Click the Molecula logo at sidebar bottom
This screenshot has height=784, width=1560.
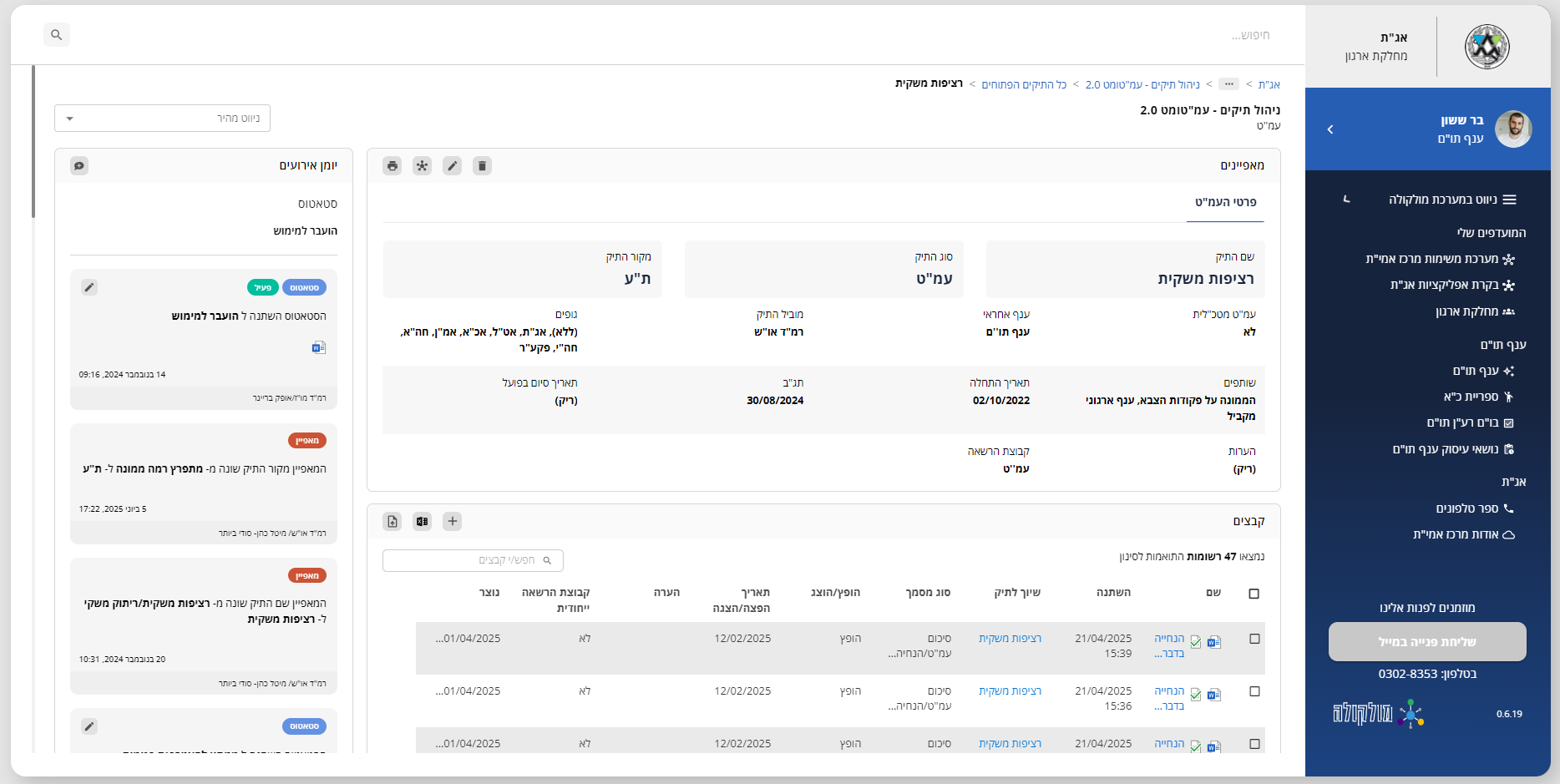tap(1378, 714)
